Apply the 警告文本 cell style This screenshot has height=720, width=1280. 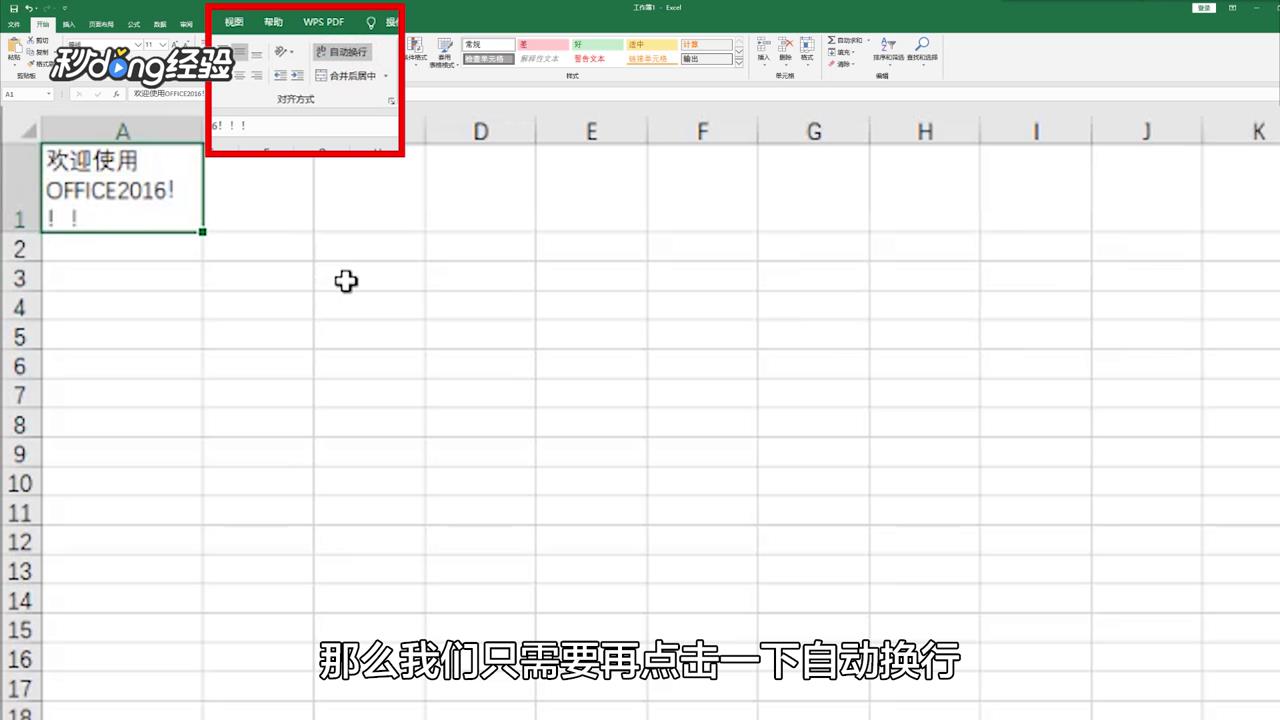click(x=597, y=59)
